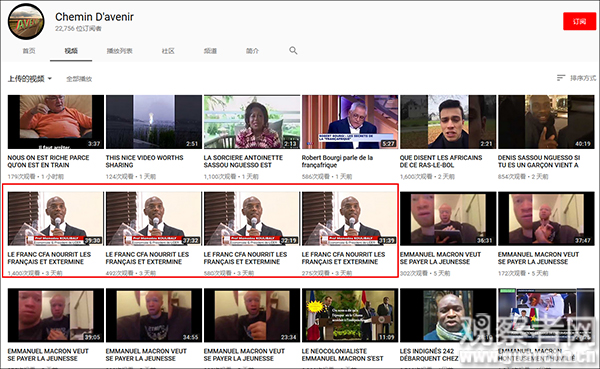Click title NOUS ON EST RICHE PARCE
Screen dimensions: 600x369
tap(48, 161)
